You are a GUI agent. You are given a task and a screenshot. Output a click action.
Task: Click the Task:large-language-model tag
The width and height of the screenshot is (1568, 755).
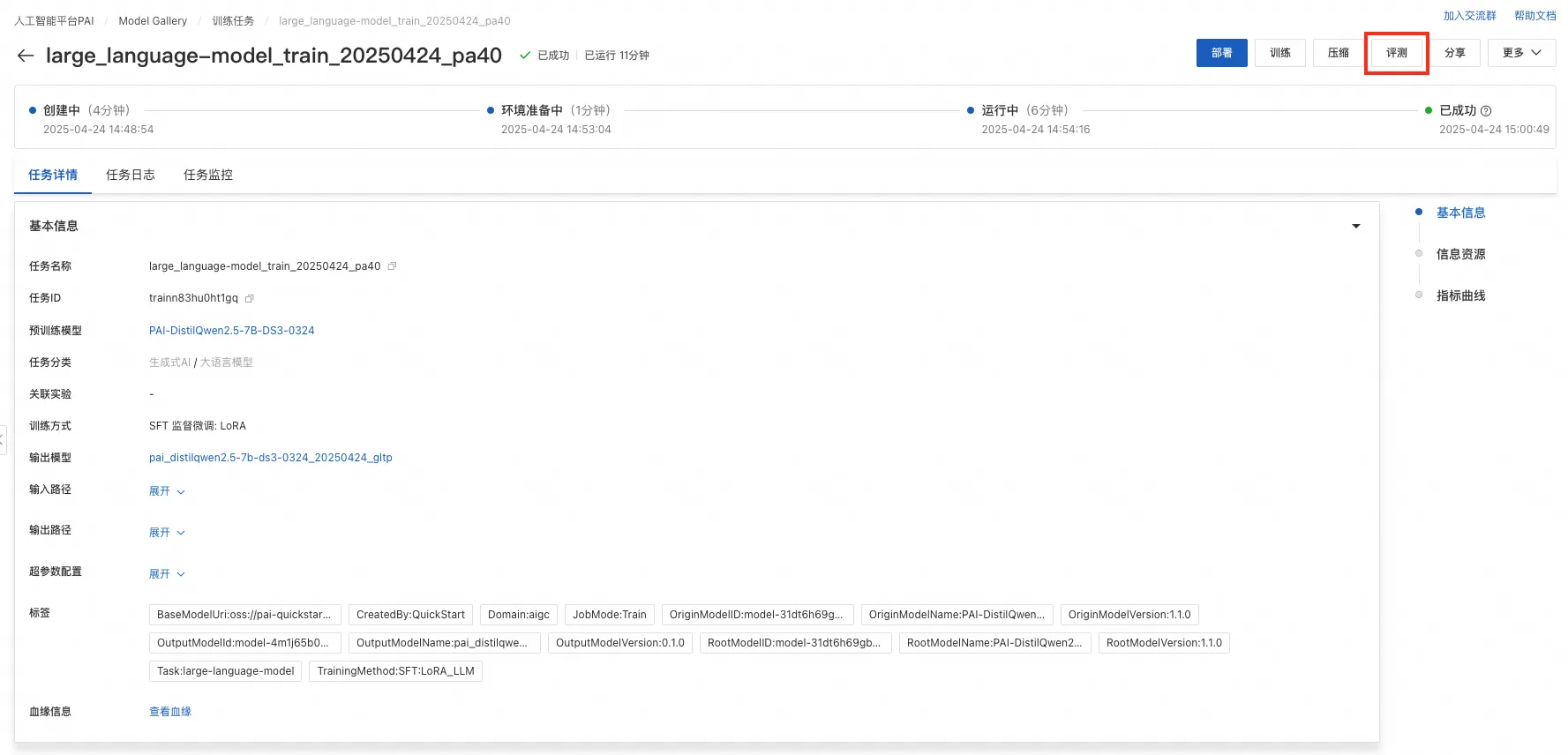226,671
